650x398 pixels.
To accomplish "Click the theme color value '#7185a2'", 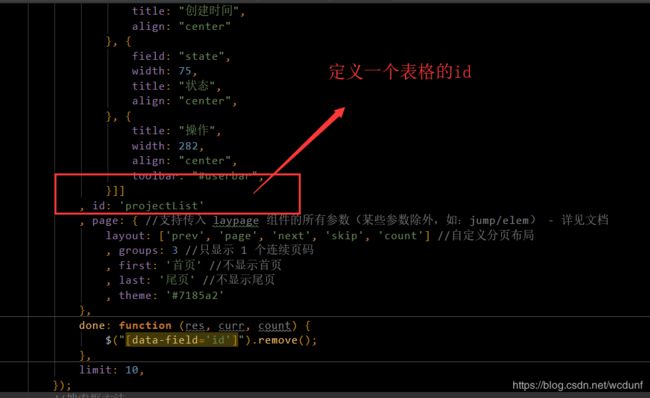I will (195, 295).
